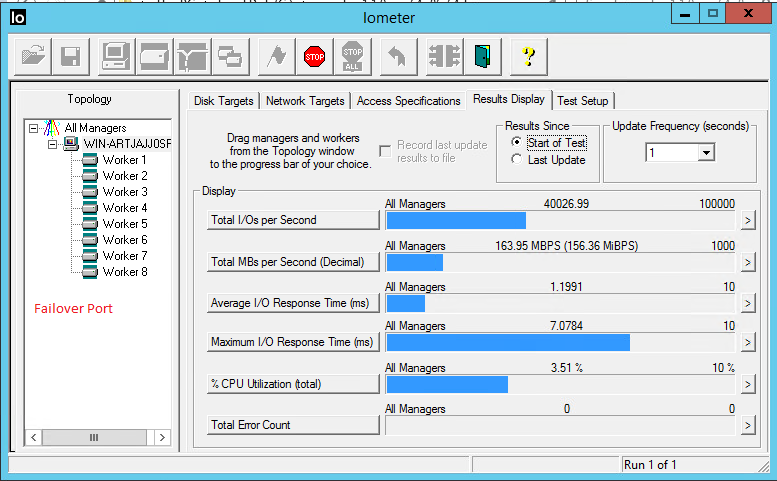Click the Maximum I/O Response Time progress bar
The height and width of the screenshot is (481, 777).
(x=560, y=342)
